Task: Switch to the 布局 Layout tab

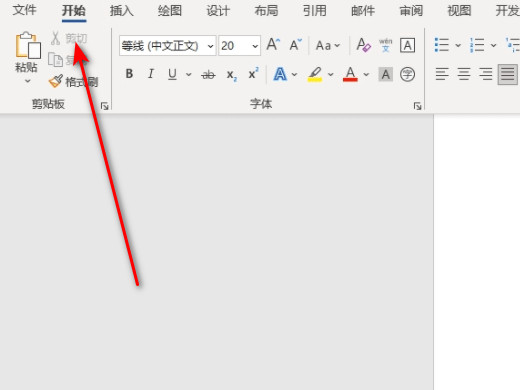Action: 266,11
